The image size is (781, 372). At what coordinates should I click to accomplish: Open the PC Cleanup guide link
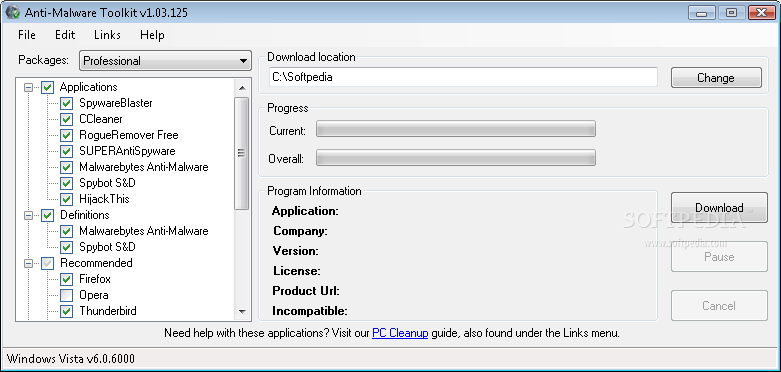pos(400,333)
